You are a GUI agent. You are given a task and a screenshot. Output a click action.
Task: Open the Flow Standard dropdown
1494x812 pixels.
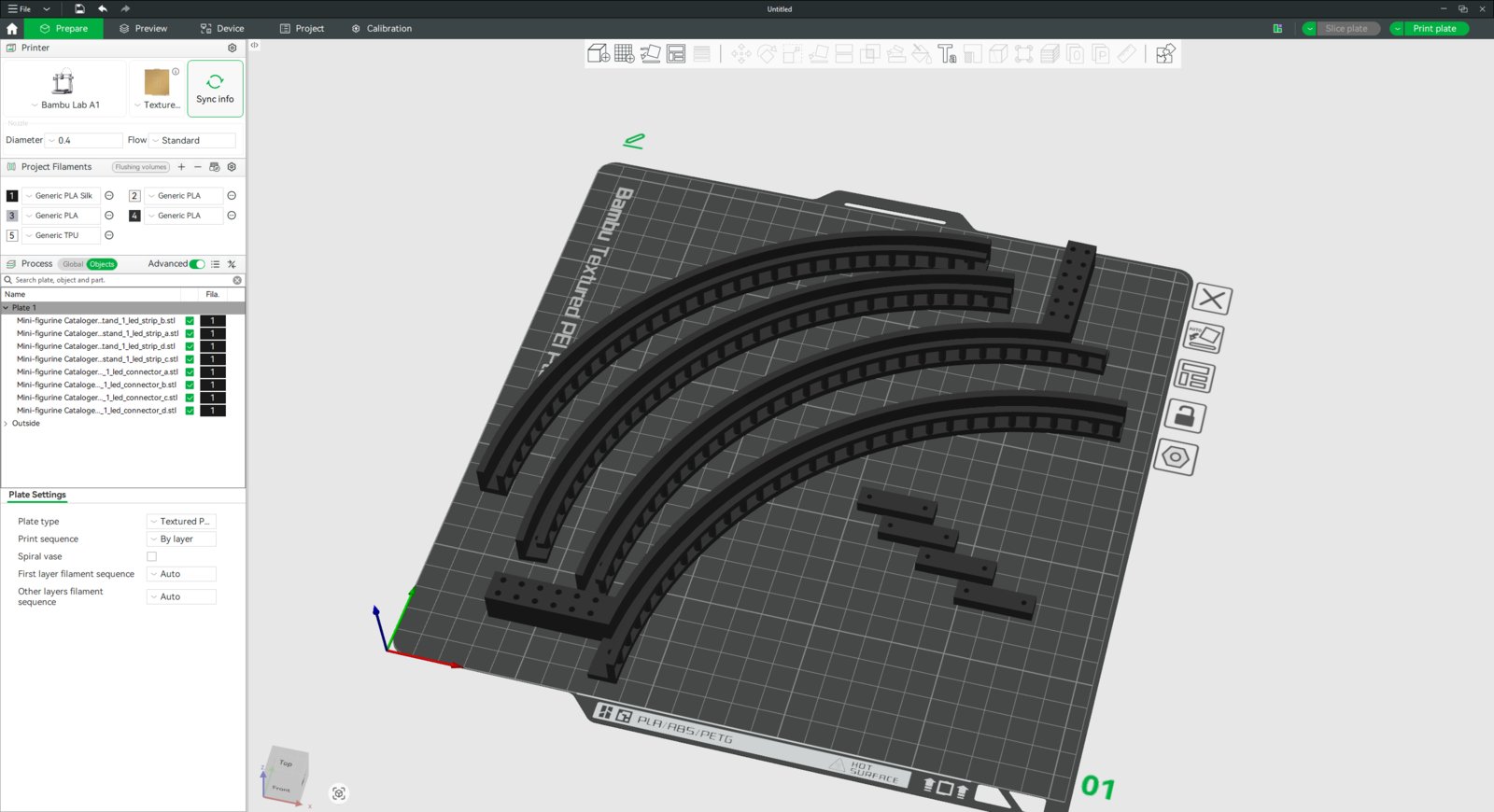tap(192, 141)
